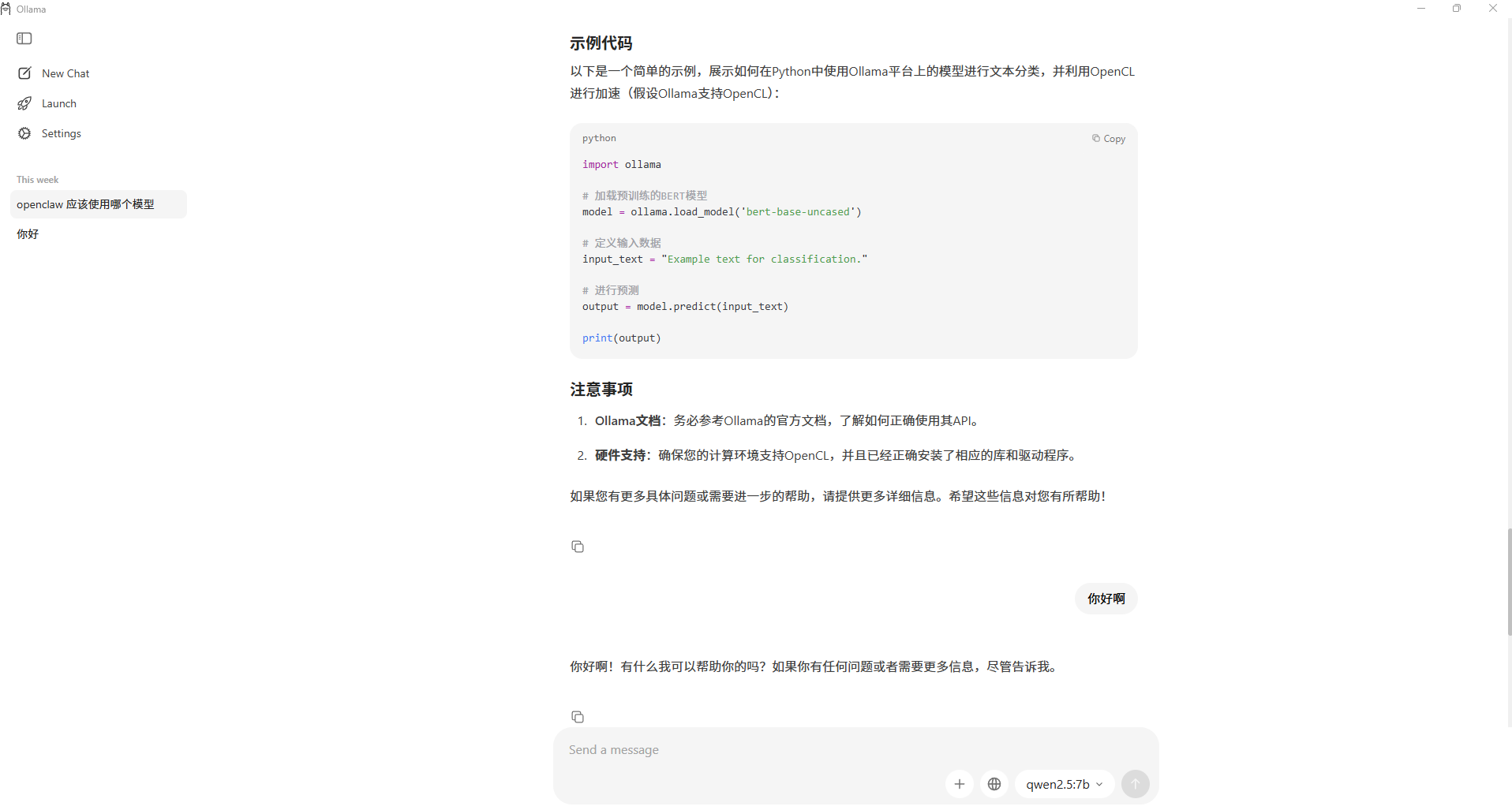The image size is (1512, 810).
Task: Click the '你好啊' user message bubble
Action: tap(1106, 599)
